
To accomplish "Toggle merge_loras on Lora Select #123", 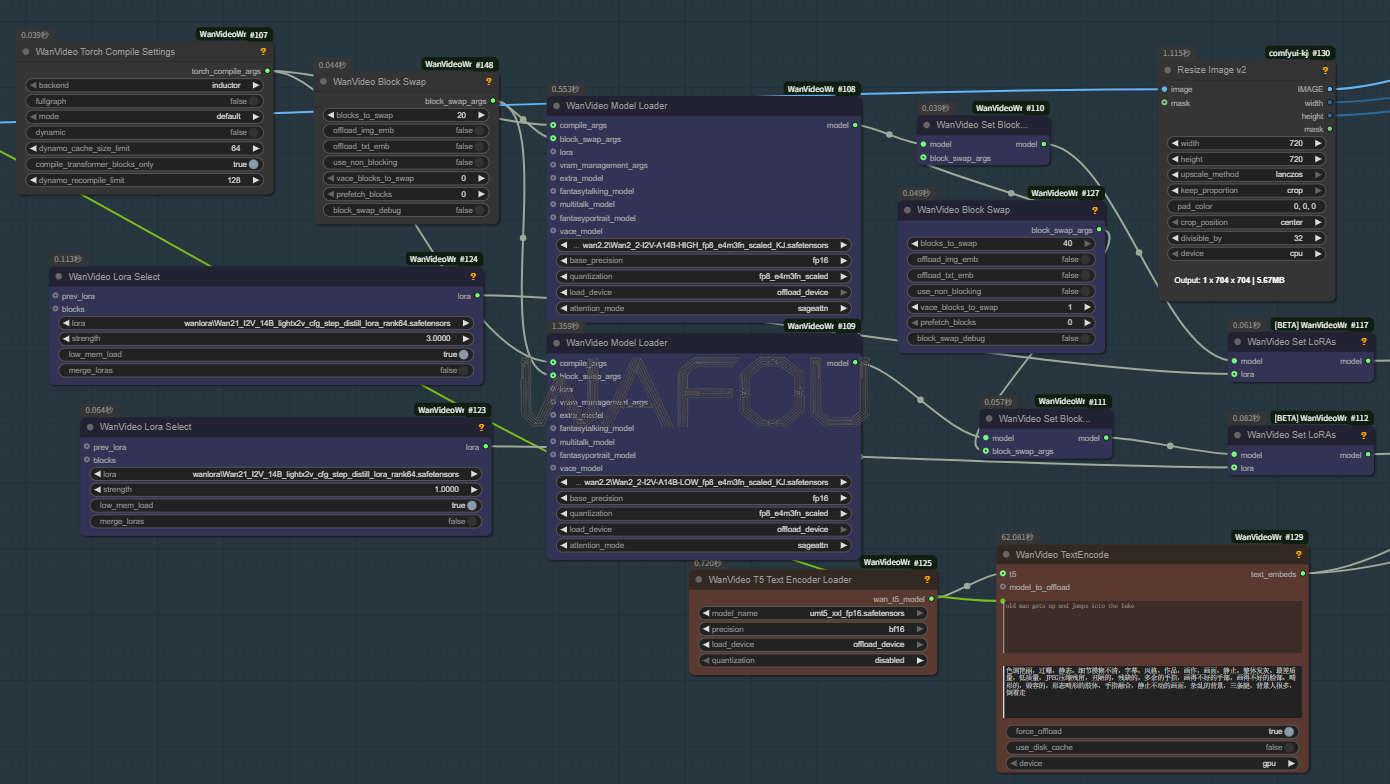I will point(285,521).
